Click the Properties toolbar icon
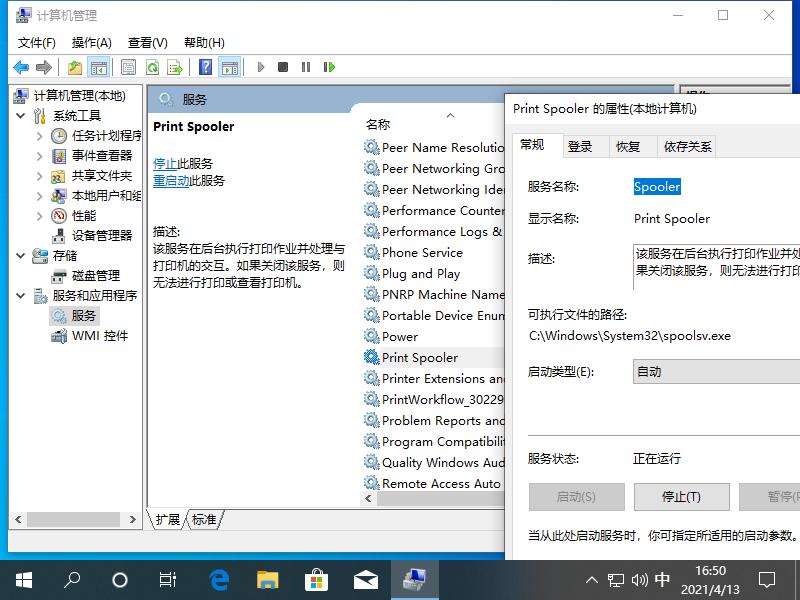Image resolution: width=800 pixels, height=600 pixels. click(129, 67)
